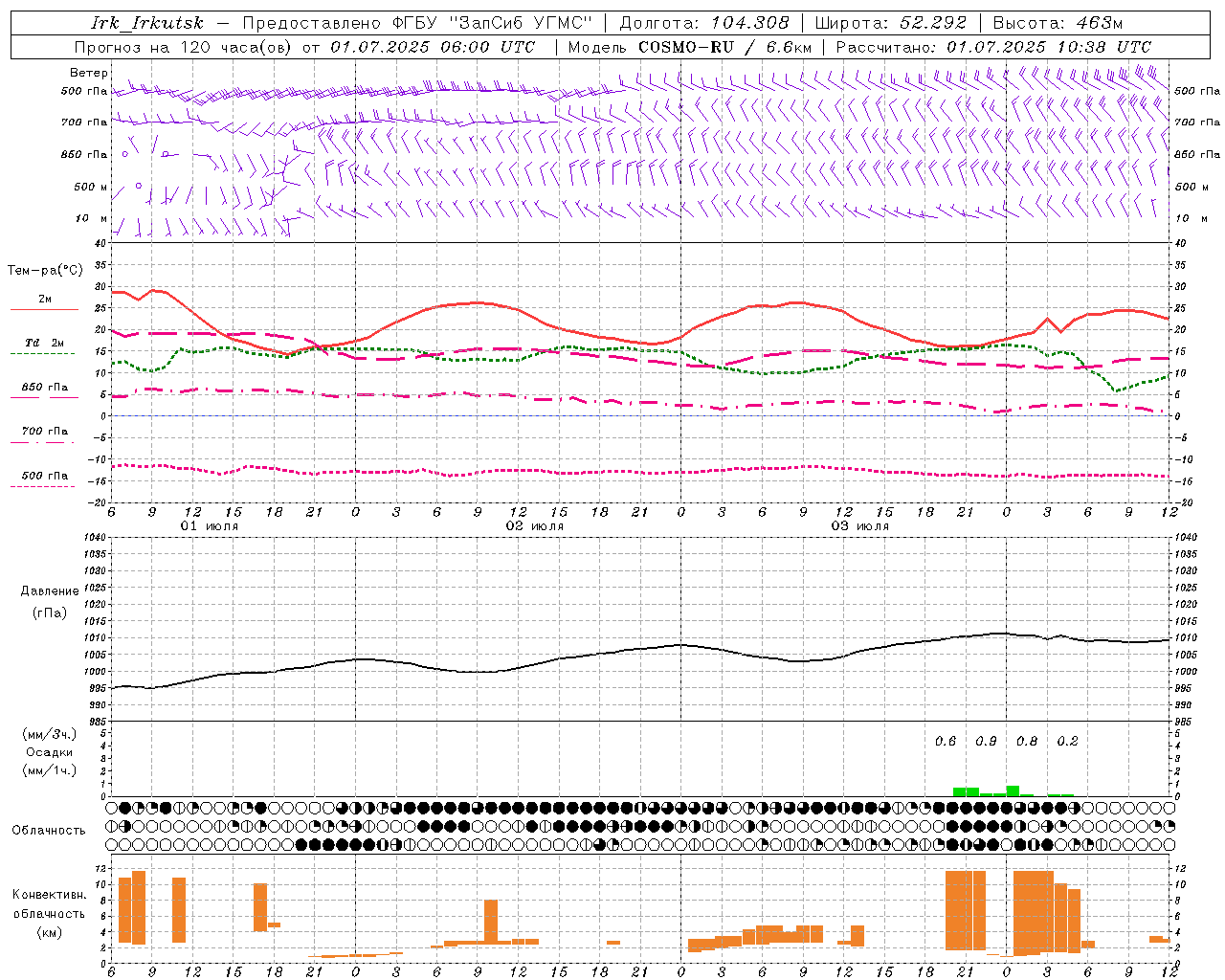Select the Высота: 463м elevation text

pyautogui.click(x=1058, y=23)
